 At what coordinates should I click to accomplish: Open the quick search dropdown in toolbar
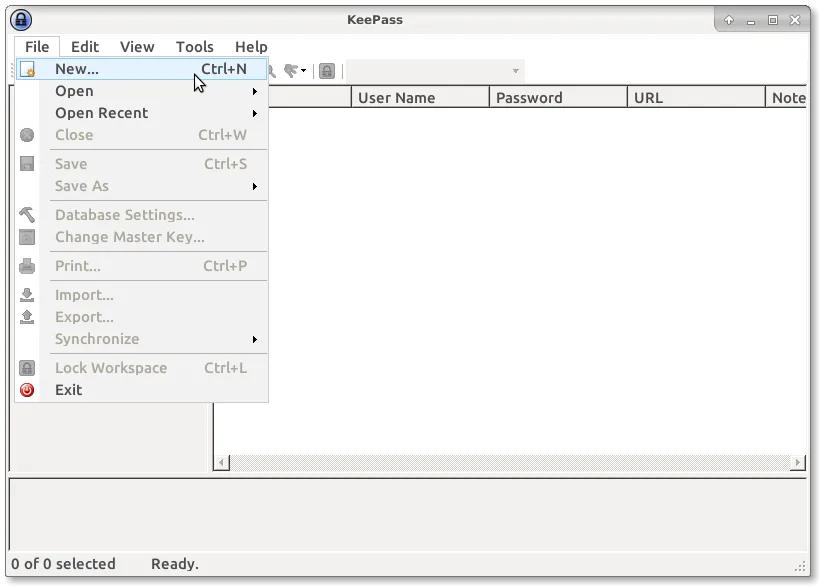[515, 71]
